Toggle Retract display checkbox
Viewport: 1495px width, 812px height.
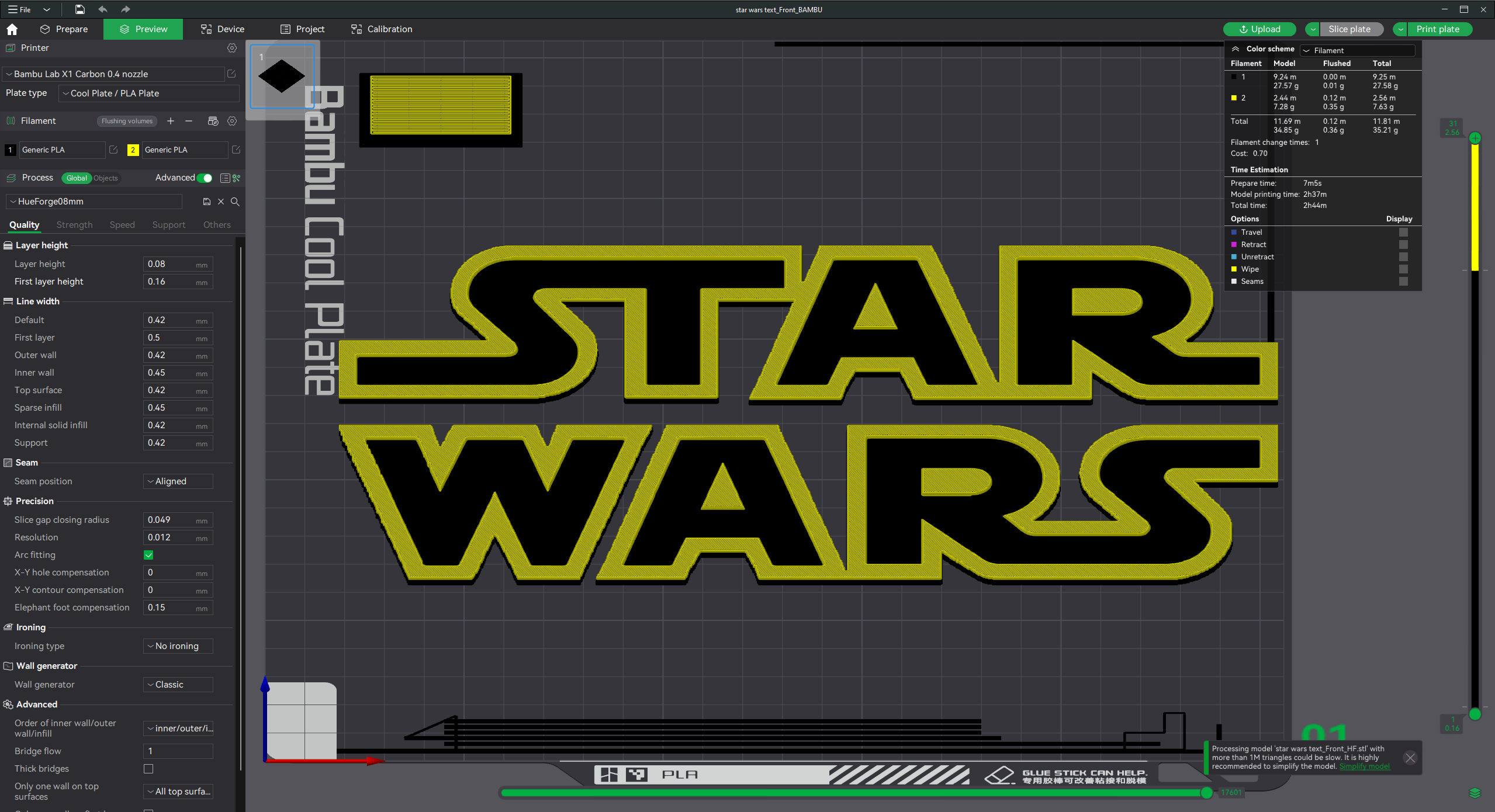pyautogui.click(x=1403, y=245)
